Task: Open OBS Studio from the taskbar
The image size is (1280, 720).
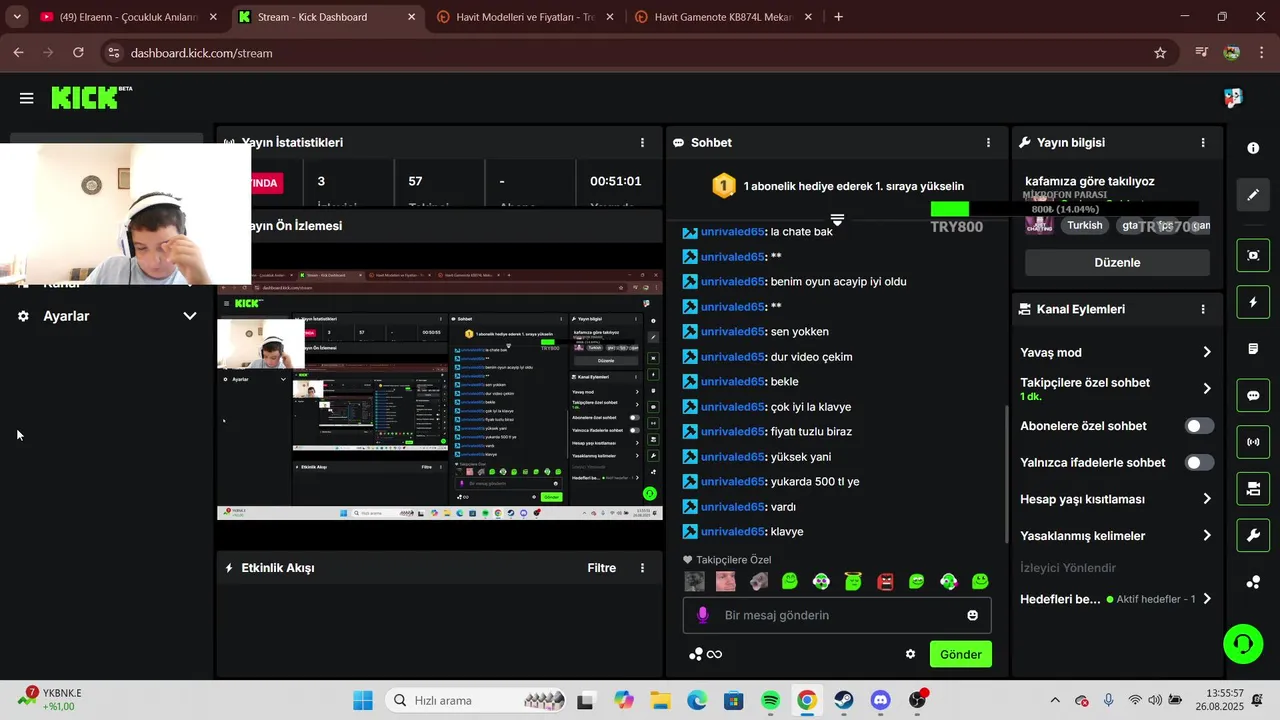Action: [x=917, y=700]
